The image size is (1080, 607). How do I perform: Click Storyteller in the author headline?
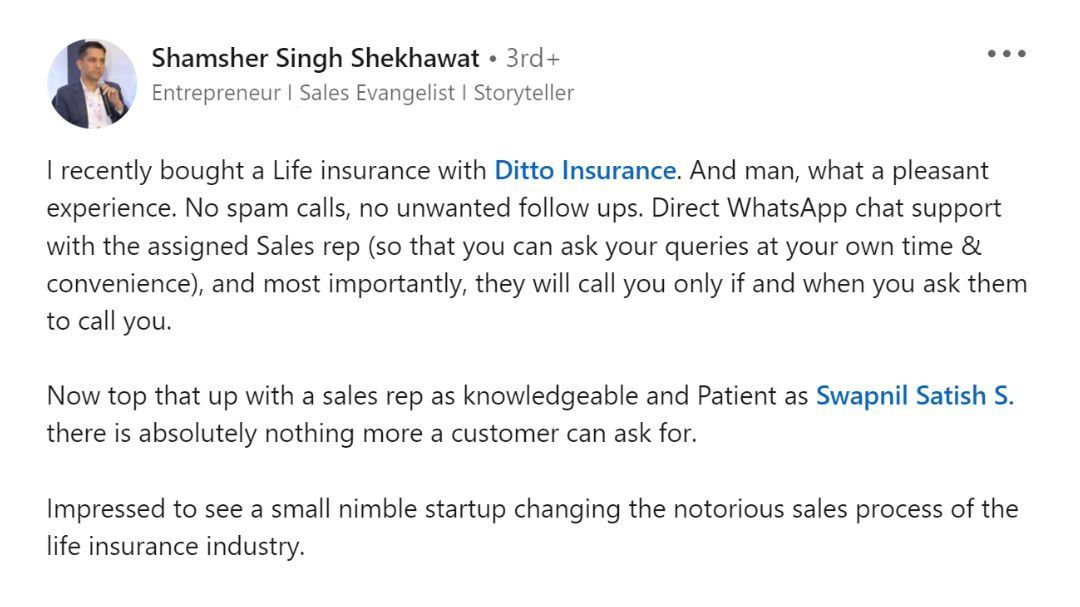(x=523, y=93)
